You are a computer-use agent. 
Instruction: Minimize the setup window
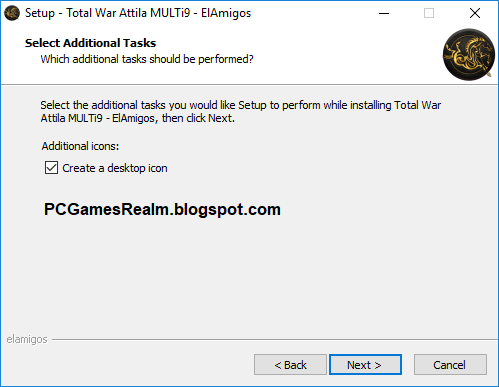(x=384, y=13)
